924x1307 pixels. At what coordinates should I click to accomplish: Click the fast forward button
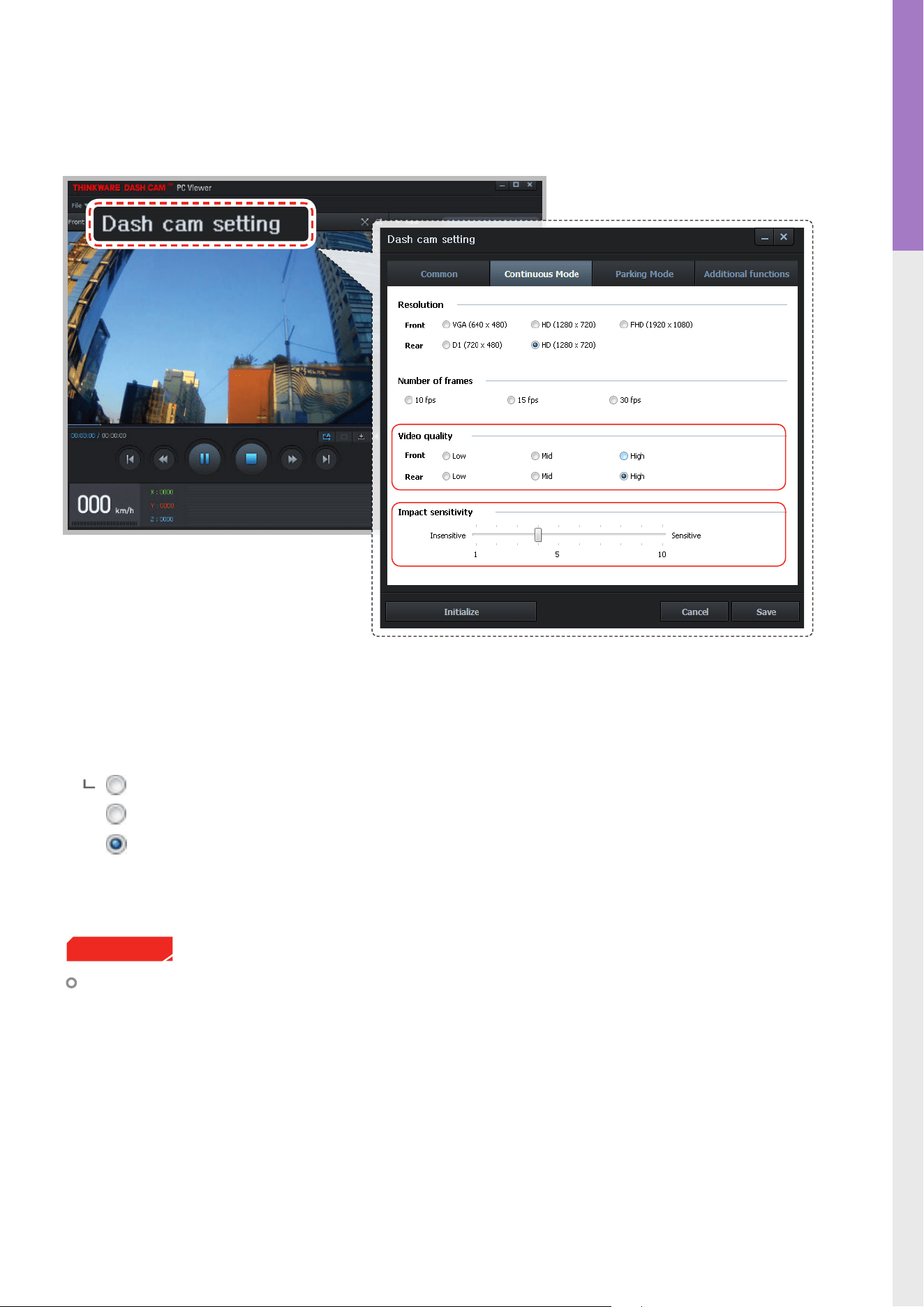point(292,459)
